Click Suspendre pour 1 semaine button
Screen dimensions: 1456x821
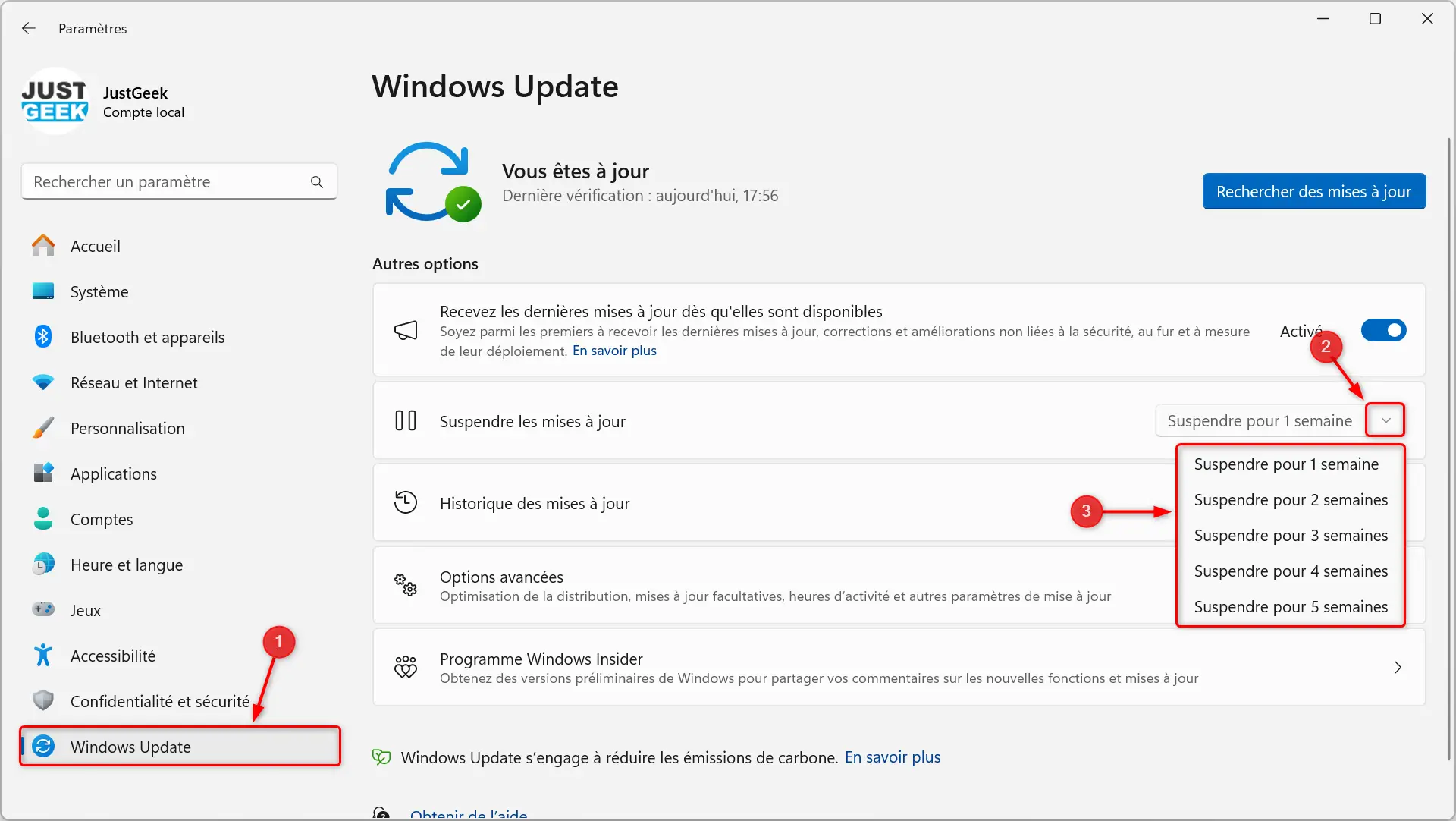(x=1260, y=420)
